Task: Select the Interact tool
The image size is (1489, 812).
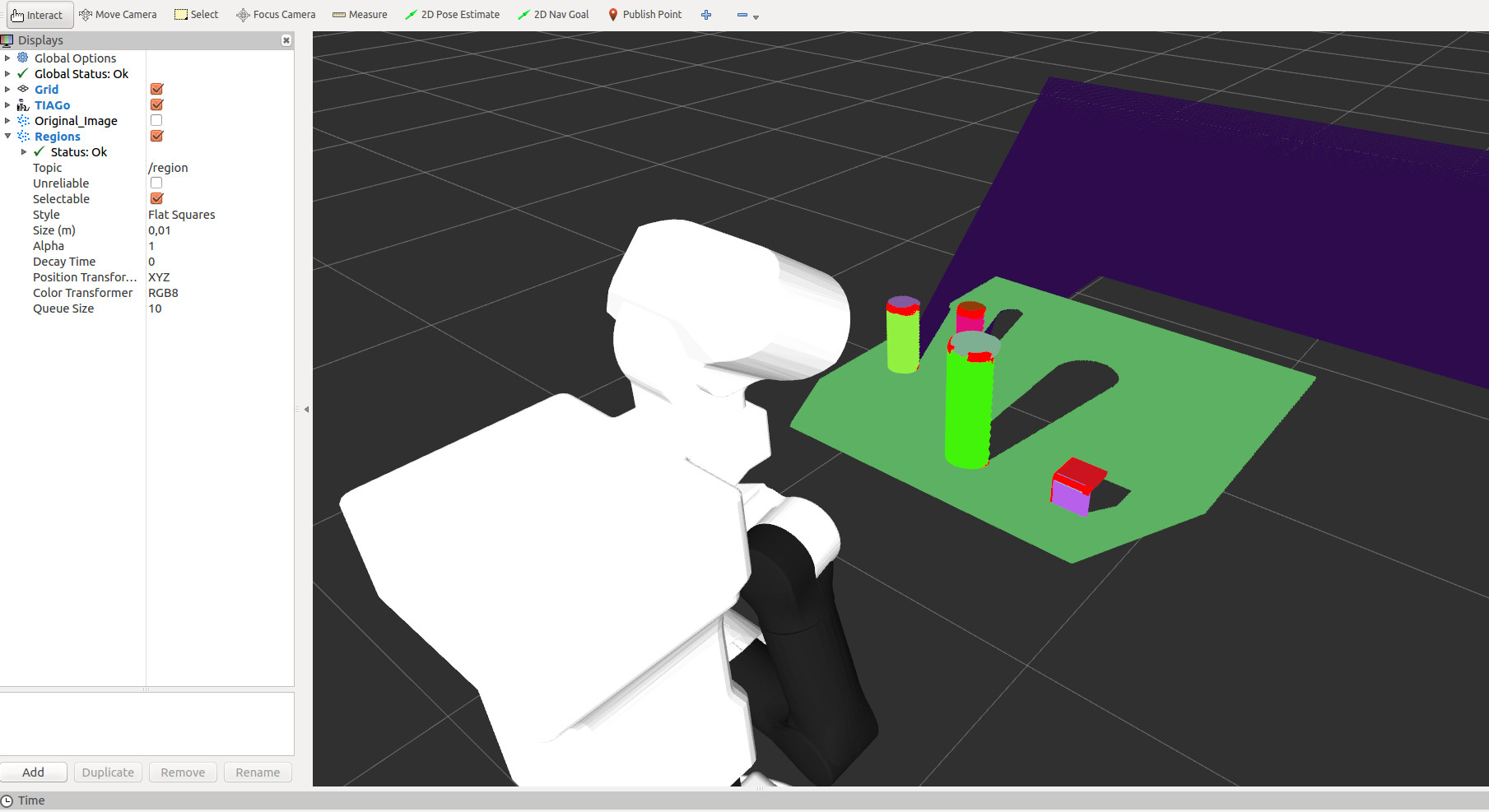Action: click(38, 15)
